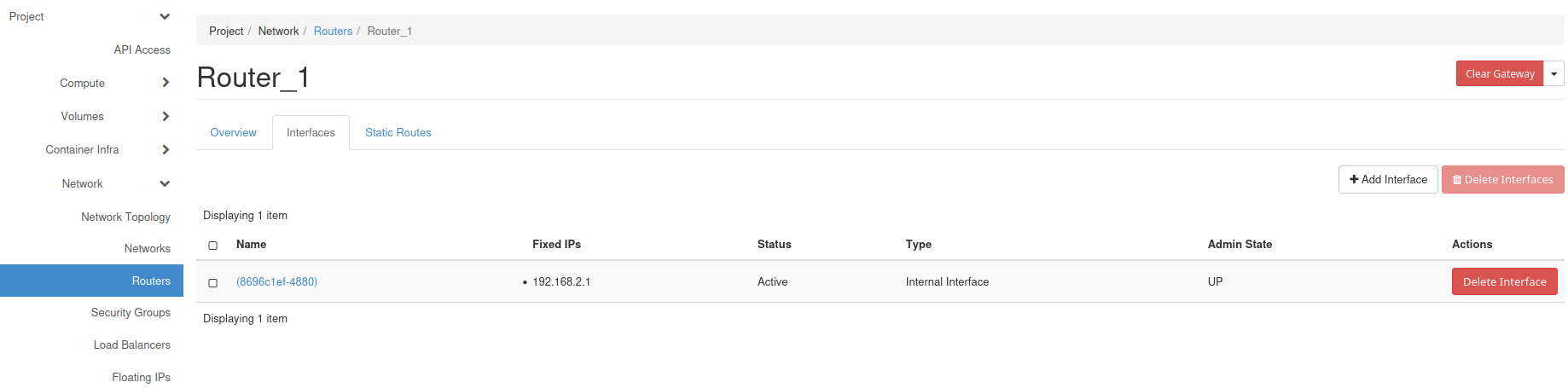Expand the Volumes menu chevron

[166, 116]
